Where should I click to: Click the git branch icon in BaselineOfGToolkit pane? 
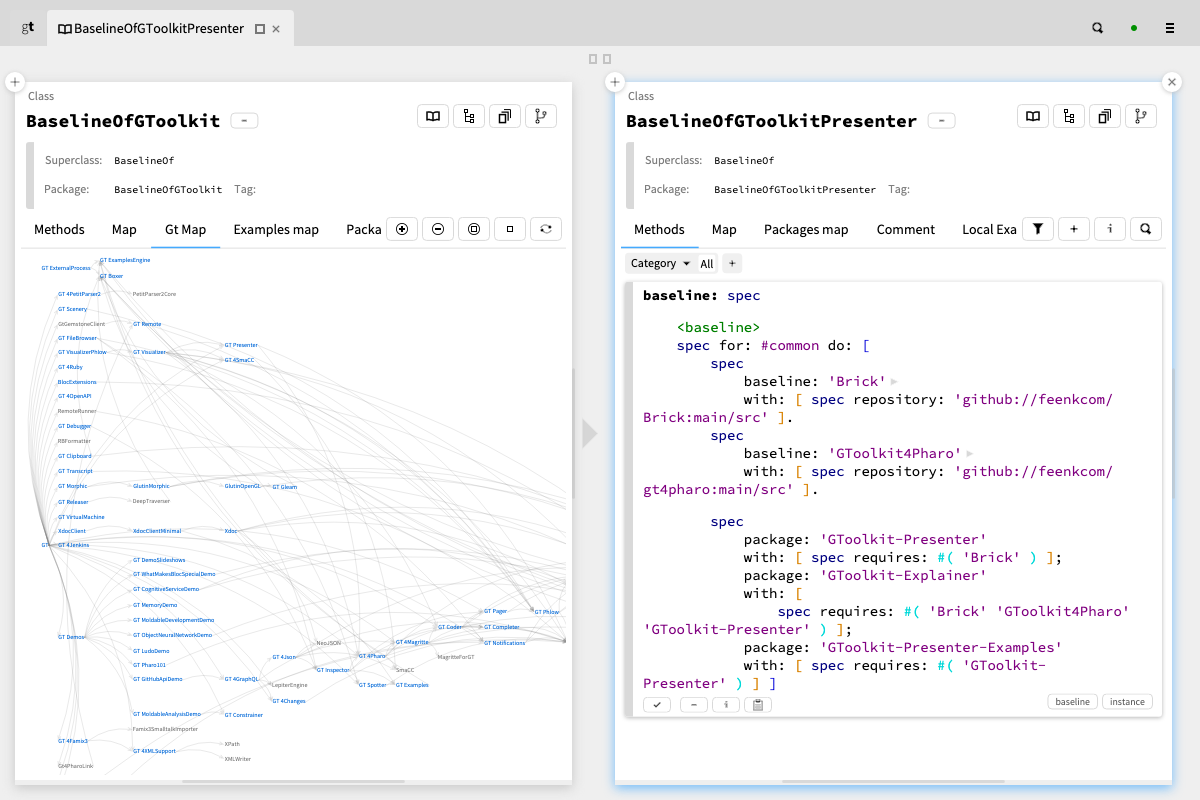(x=541, y=116)
